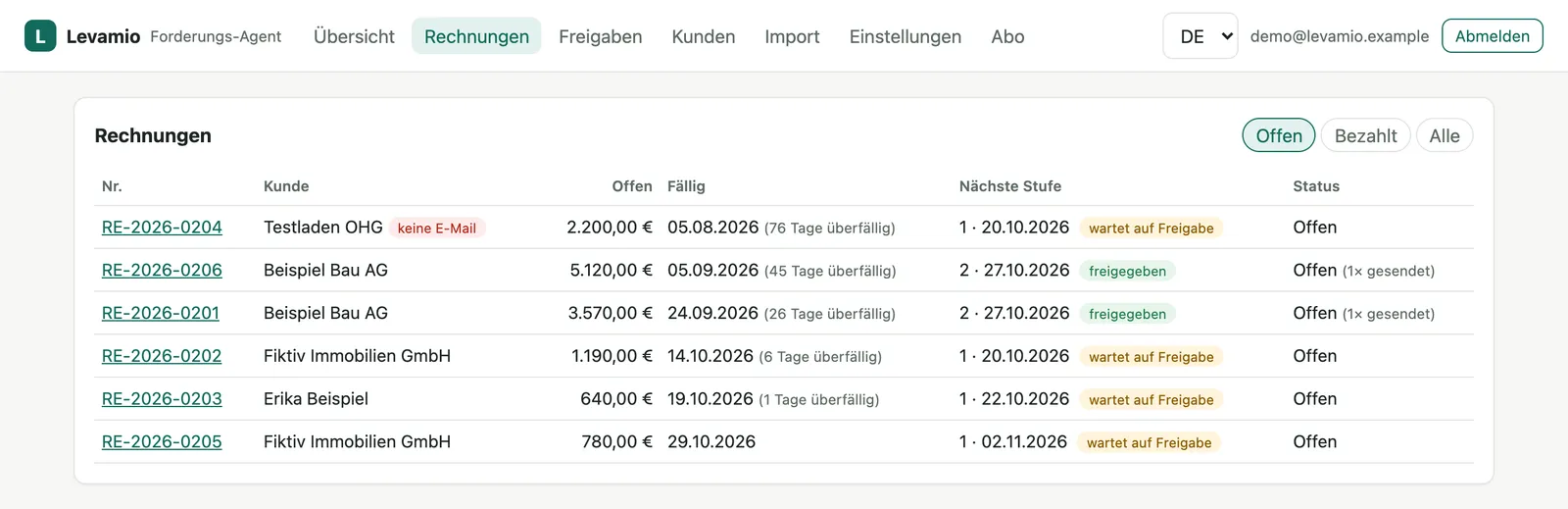The width and height of the screenshot is (1568, 509).
Task: Open invoice RE-2026-0202
Action: (162, 356)
